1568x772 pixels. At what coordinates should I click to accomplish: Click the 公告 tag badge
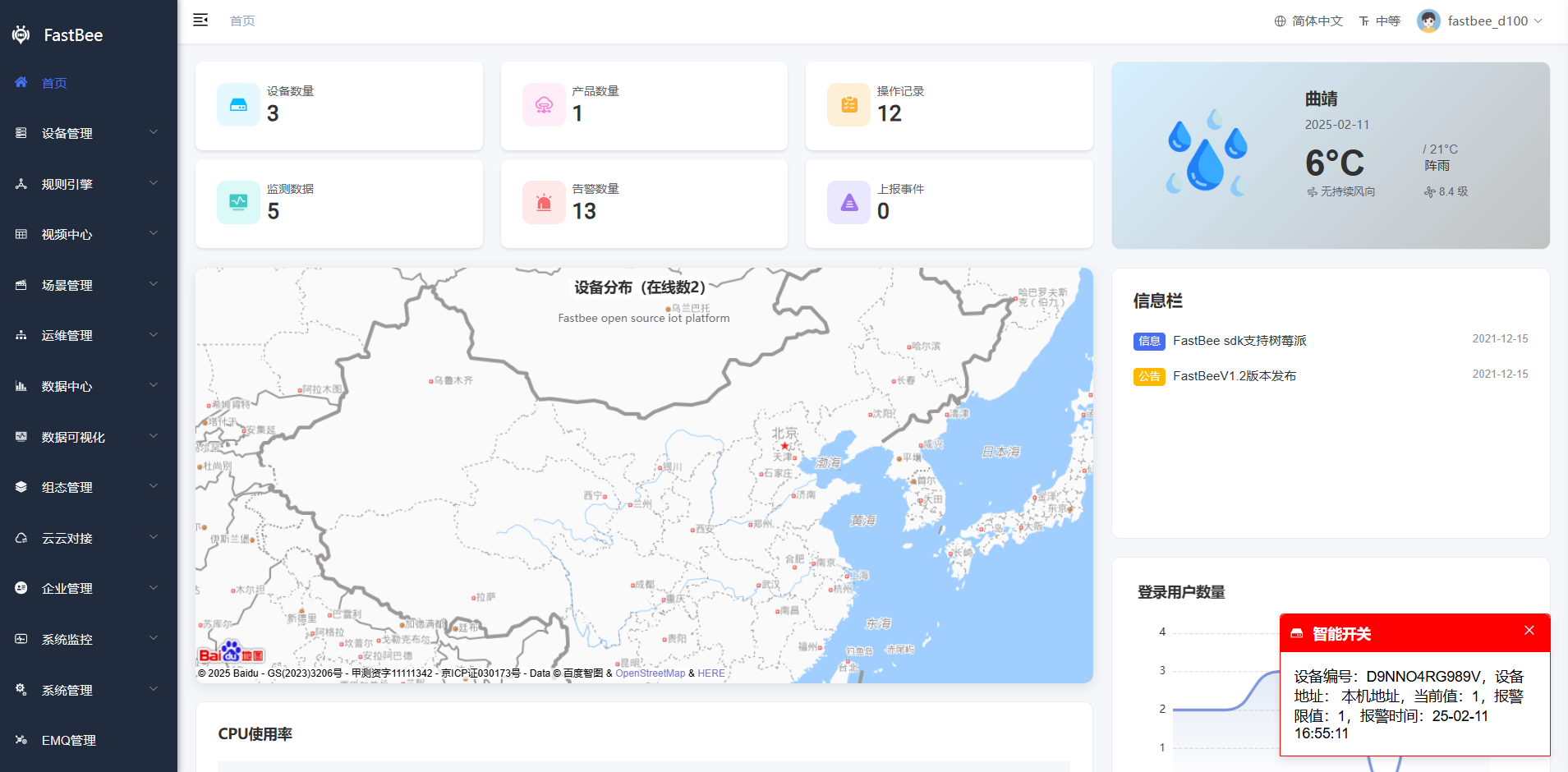(1149, 377)
